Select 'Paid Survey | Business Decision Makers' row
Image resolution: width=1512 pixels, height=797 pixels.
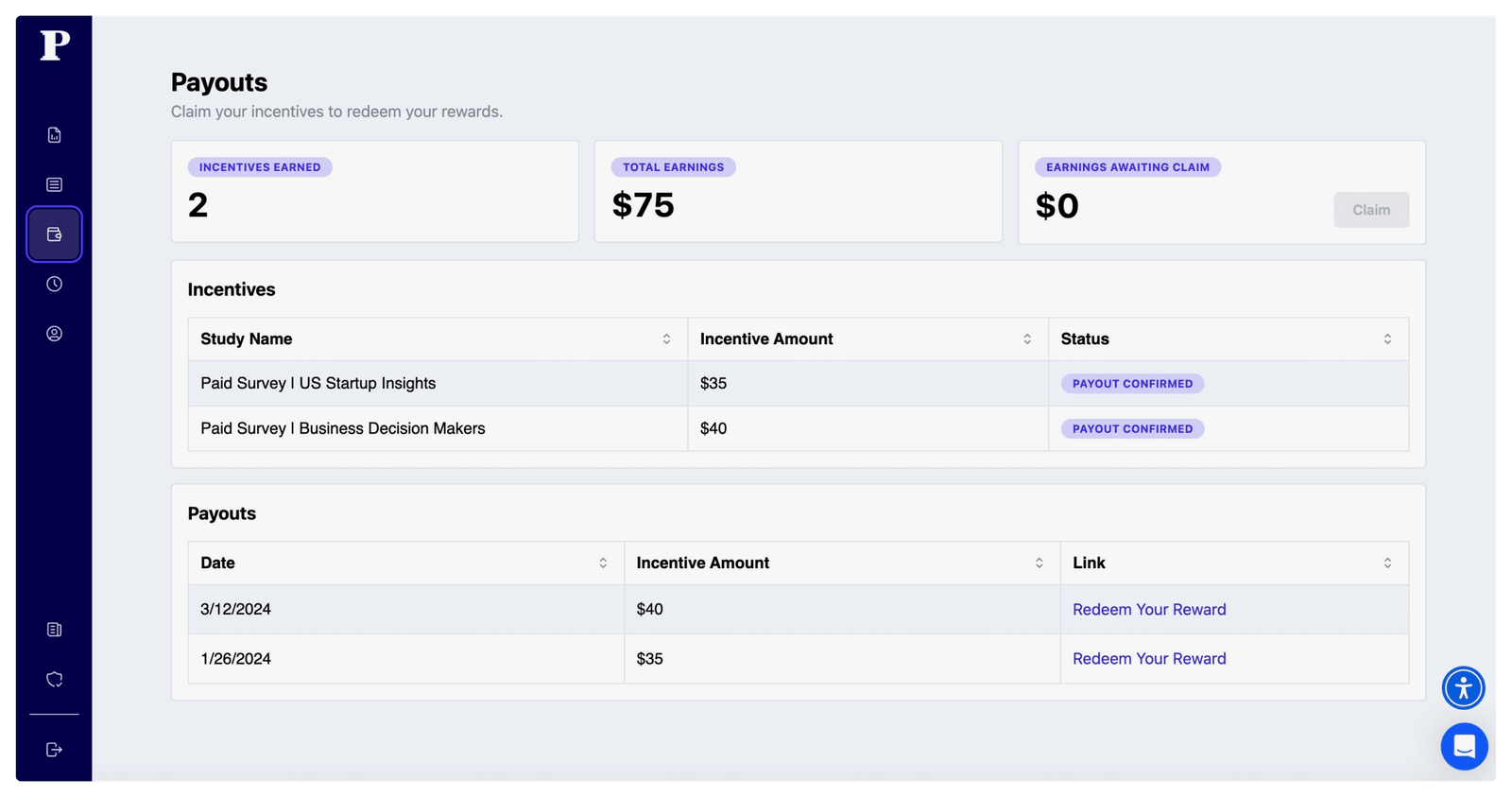[x=798, y=429]
